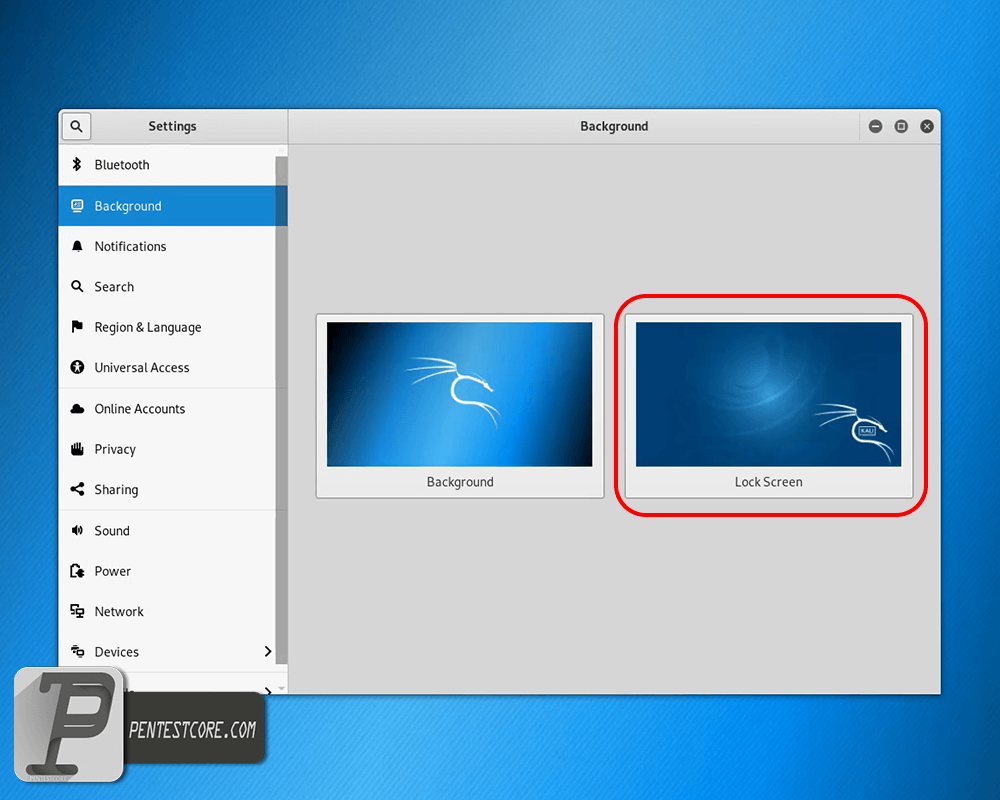The width and height of the screenshot is (1000, 800).
Task: Open the Settings search button
Action: (x=77, y=126)
